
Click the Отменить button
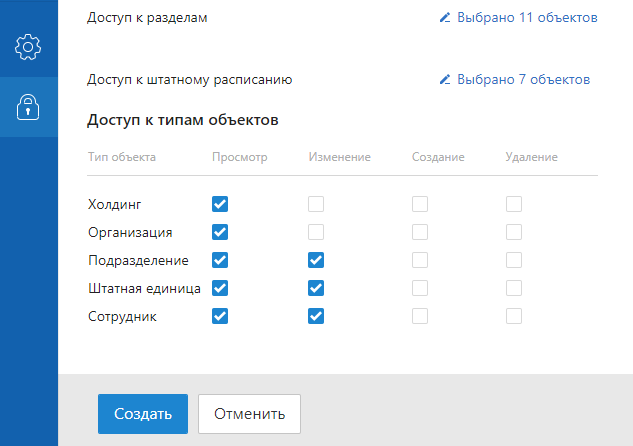249,414
